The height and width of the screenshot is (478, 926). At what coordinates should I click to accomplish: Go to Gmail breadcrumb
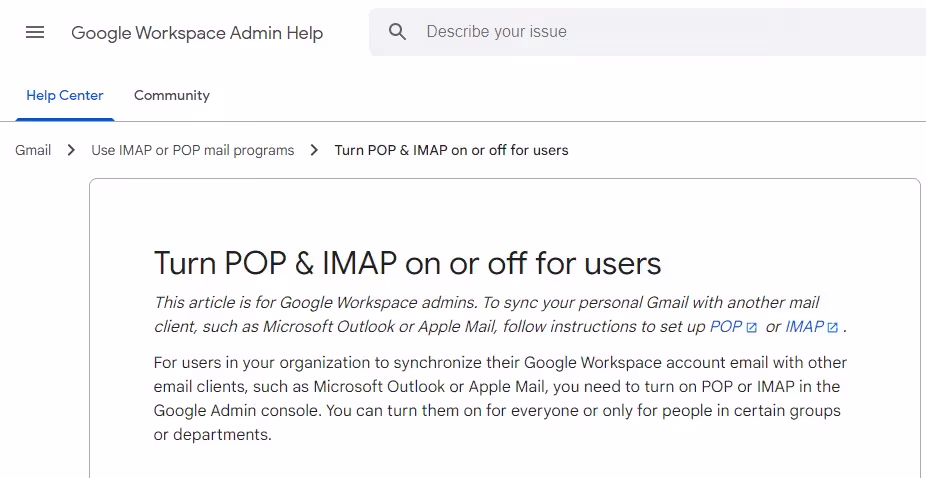[33, 150]
